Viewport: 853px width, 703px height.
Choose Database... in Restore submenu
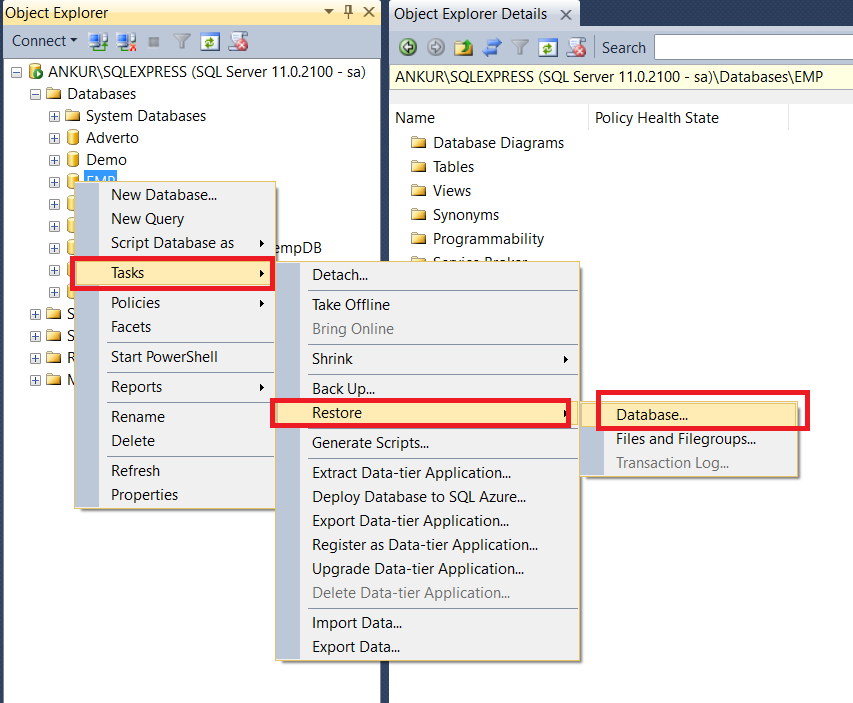coord(689,415)
